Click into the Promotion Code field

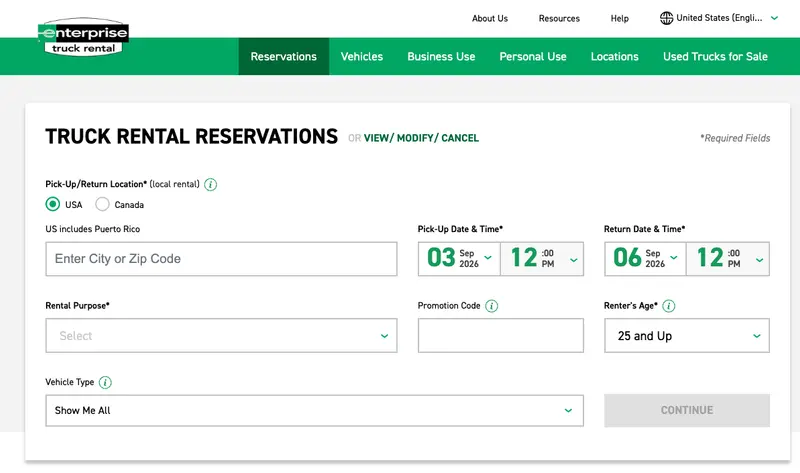tap(501, 336)
